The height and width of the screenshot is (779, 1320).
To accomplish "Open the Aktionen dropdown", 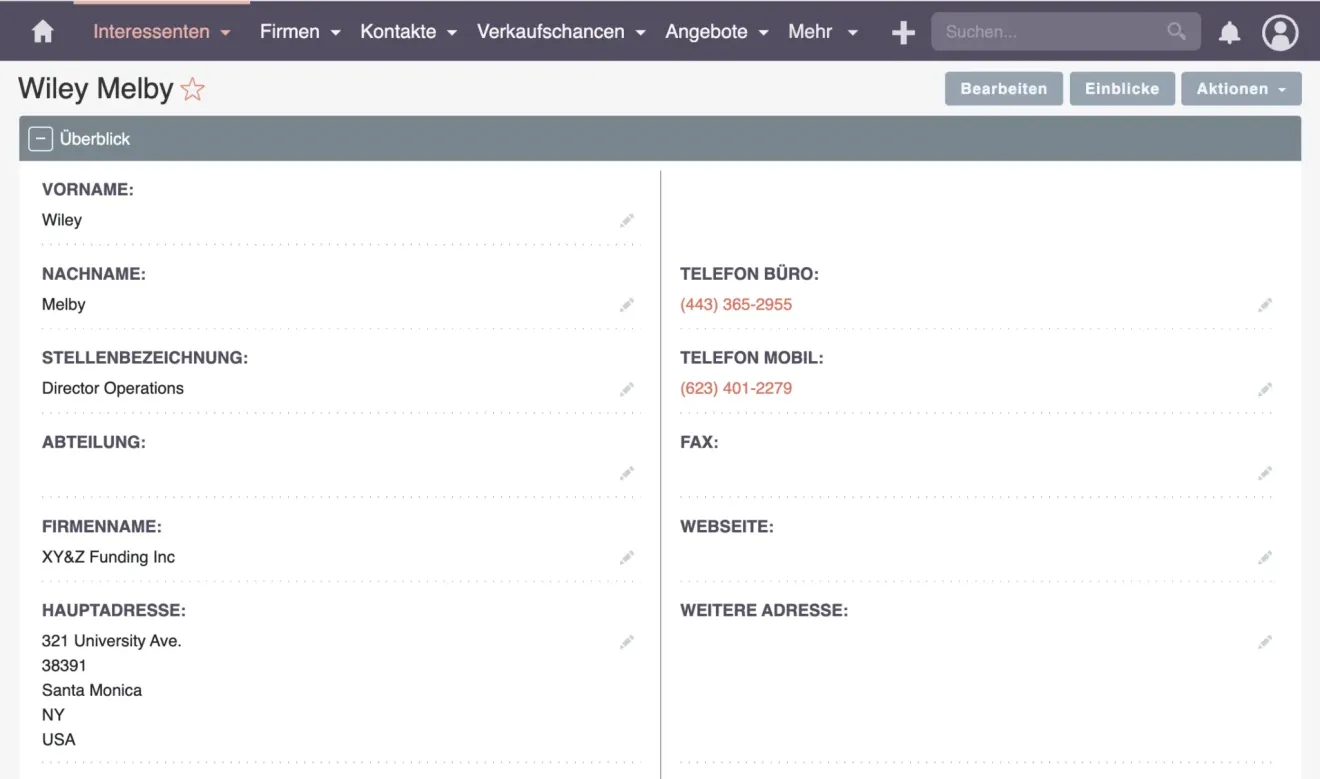I will (1240, 89).
